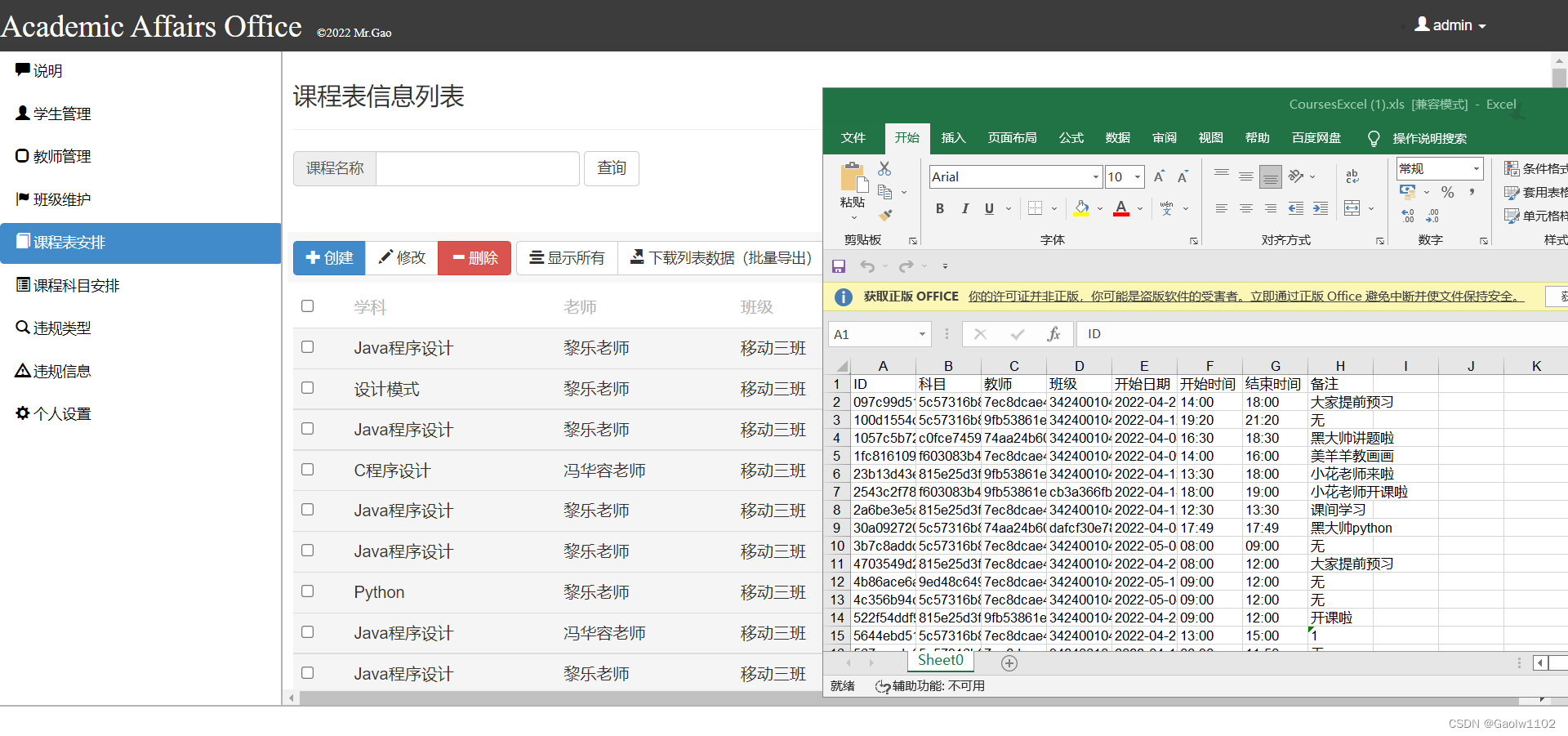Check the 设计模式 row checkbox
1568x736 pixels.
pos(307,388)
